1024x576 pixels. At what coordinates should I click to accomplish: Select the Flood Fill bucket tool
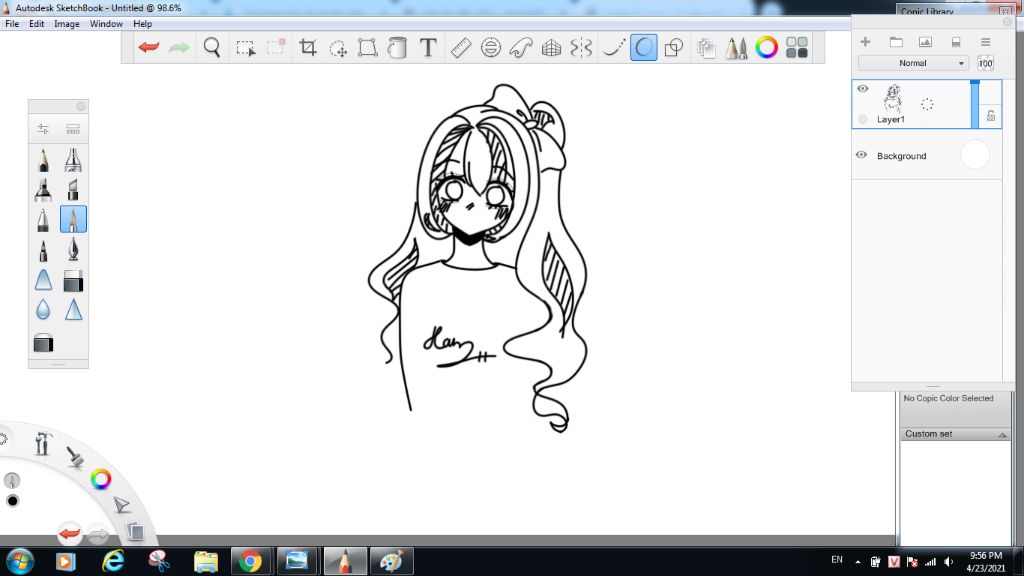click(397, 47)
